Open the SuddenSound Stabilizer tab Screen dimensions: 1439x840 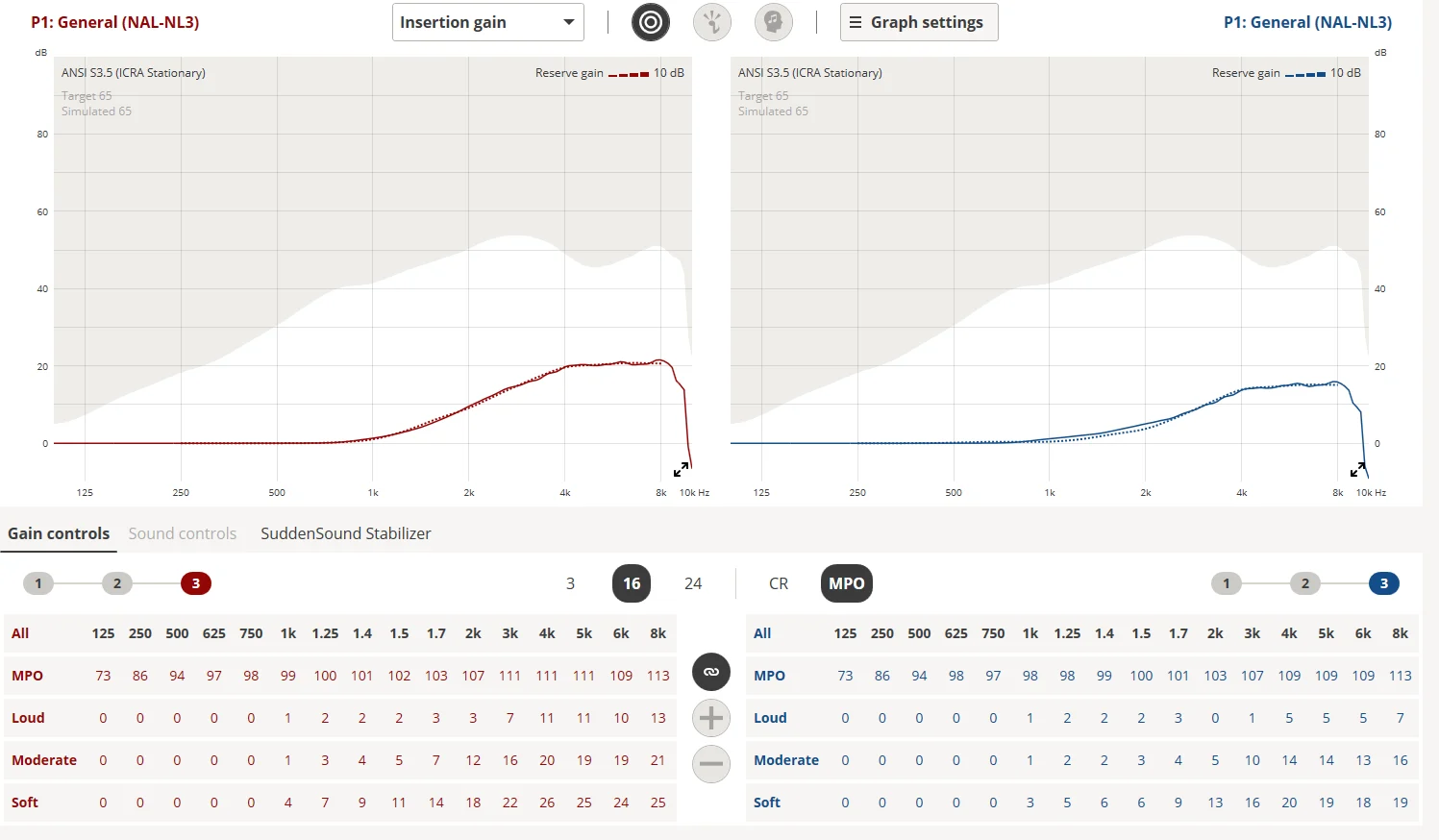click(x=346, y=533)
